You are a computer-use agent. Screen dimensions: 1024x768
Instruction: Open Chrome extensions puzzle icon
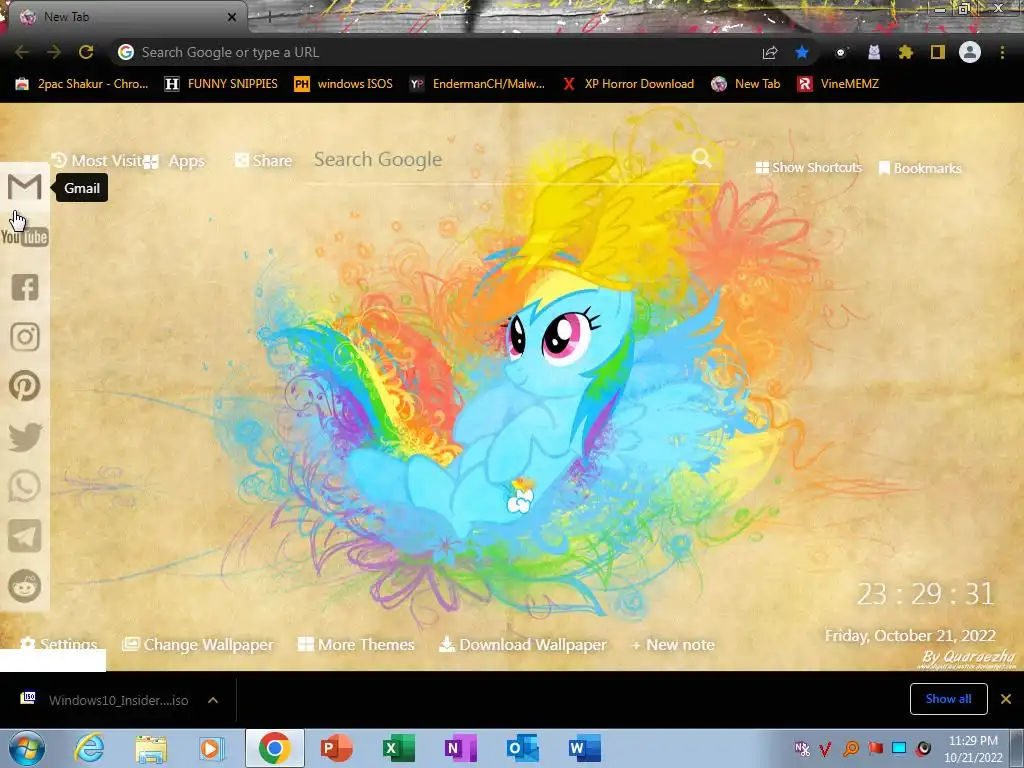coord(905,52)
